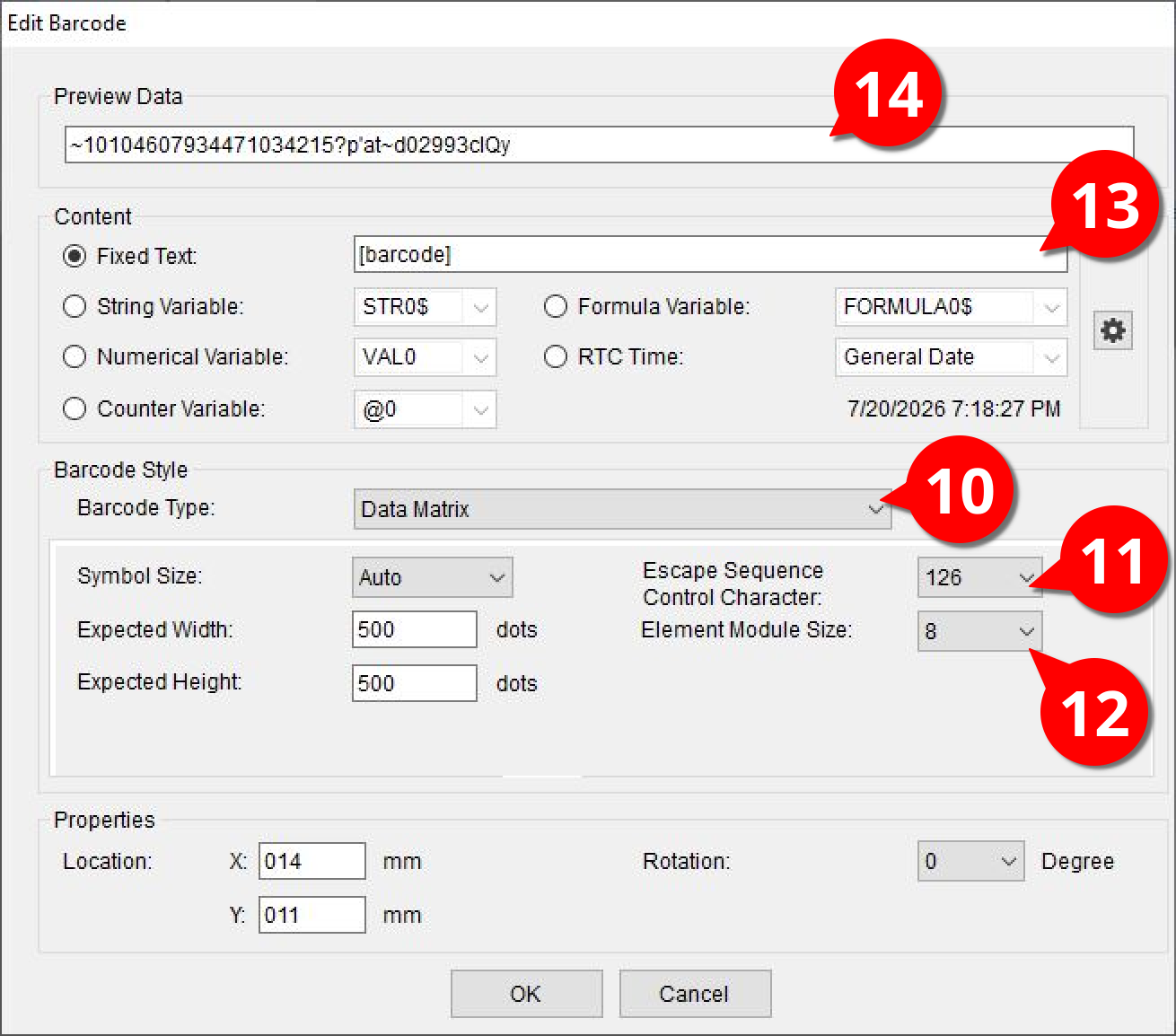Viewport: 1176px width, 1036px height.
Task: Open the STR0$ string variable dropdown
Action: 425,307
